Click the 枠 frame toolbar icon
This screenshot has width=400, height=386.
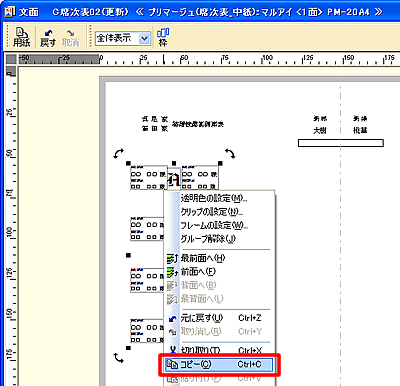tap(163, 37)
